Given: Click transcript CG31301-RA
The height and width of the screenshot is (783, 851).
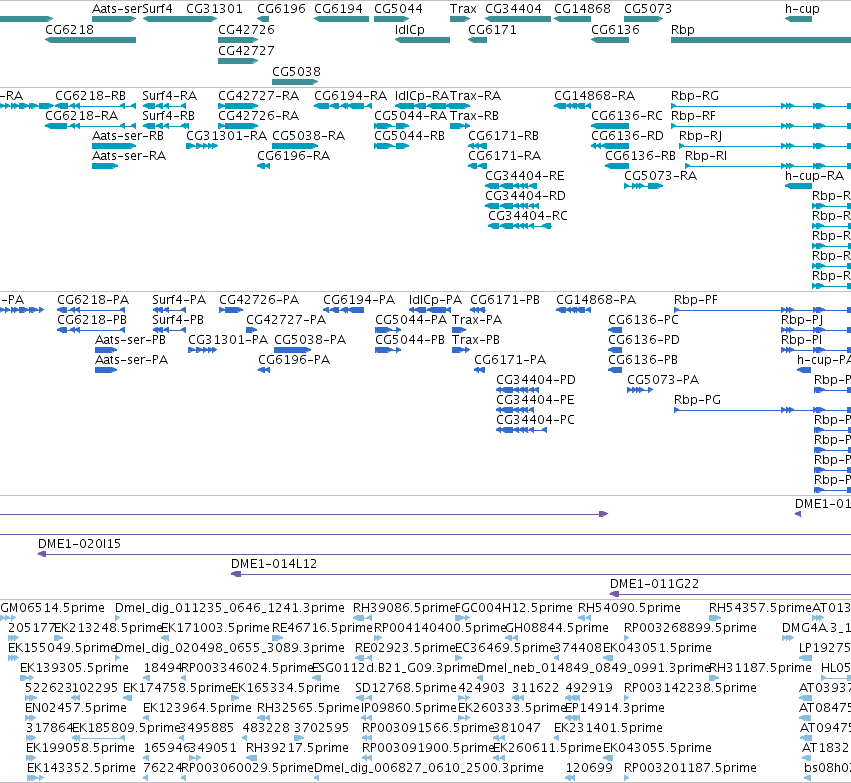Looking at the screenshot, I should pyautogui.click(x=202, y=146).
